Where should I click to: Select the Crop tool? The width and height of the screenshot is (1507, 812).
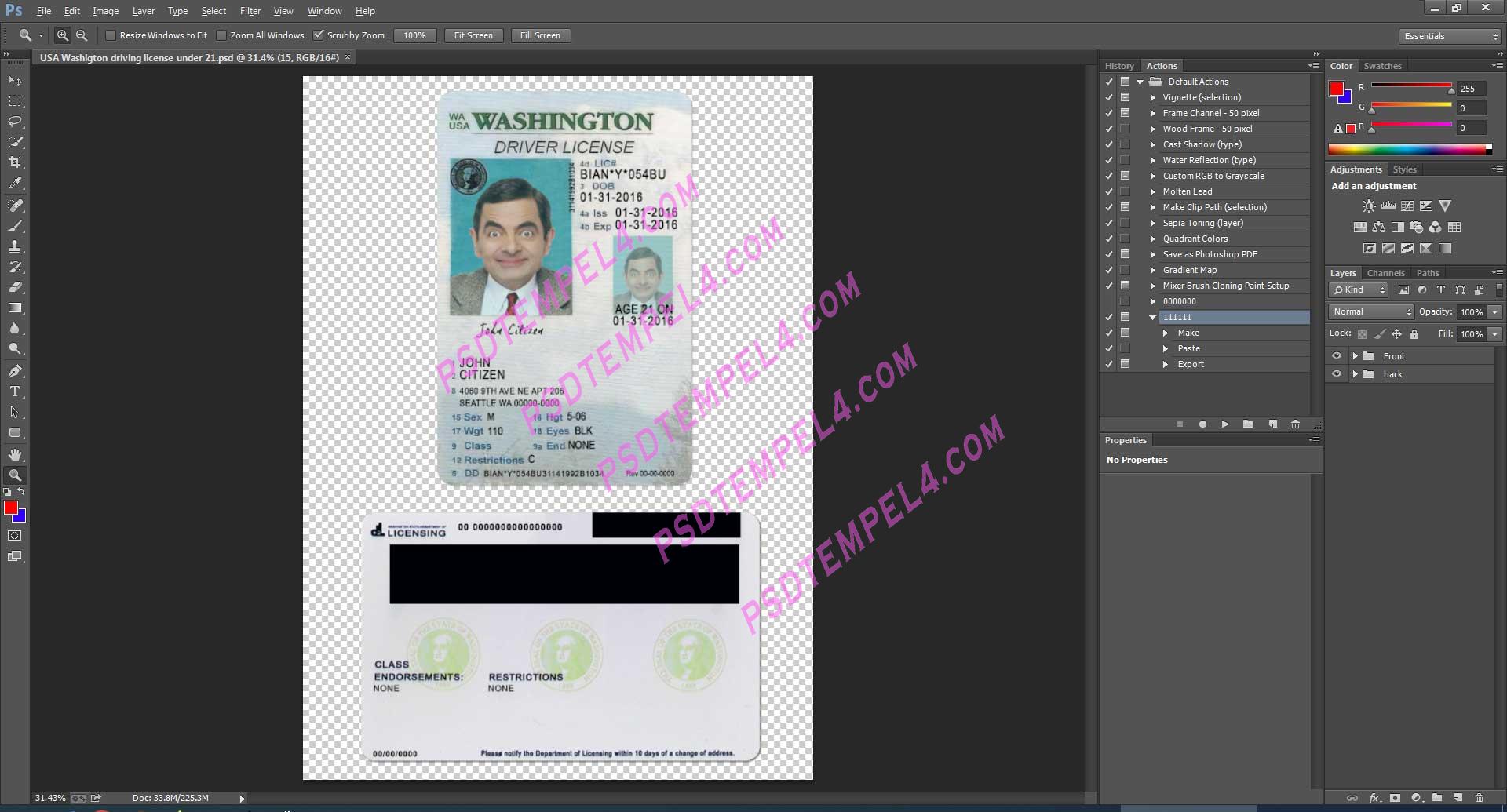pyautogui.click(x=15, y=163)
